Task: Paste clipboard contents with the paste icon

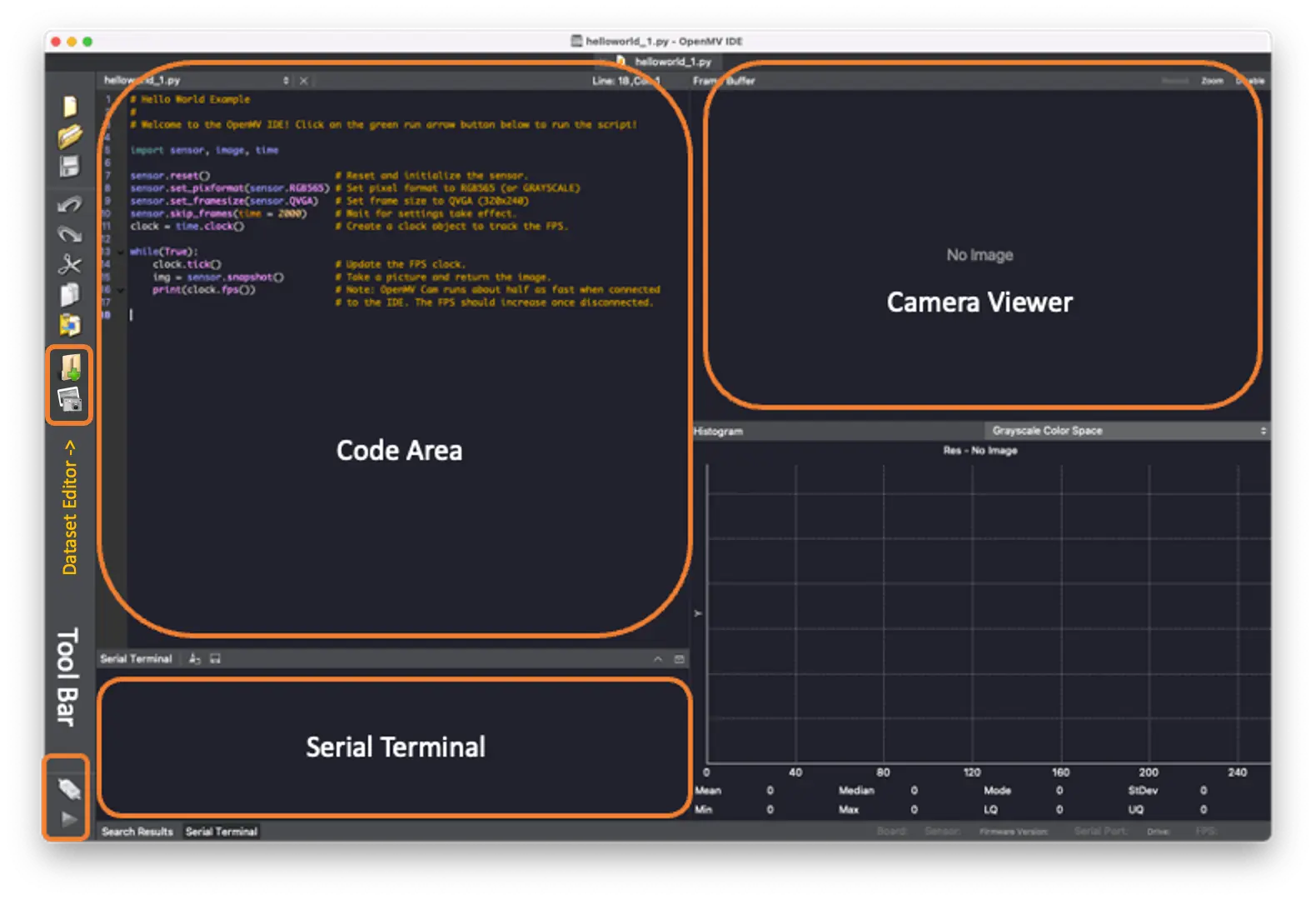Action: pos(70,324)
